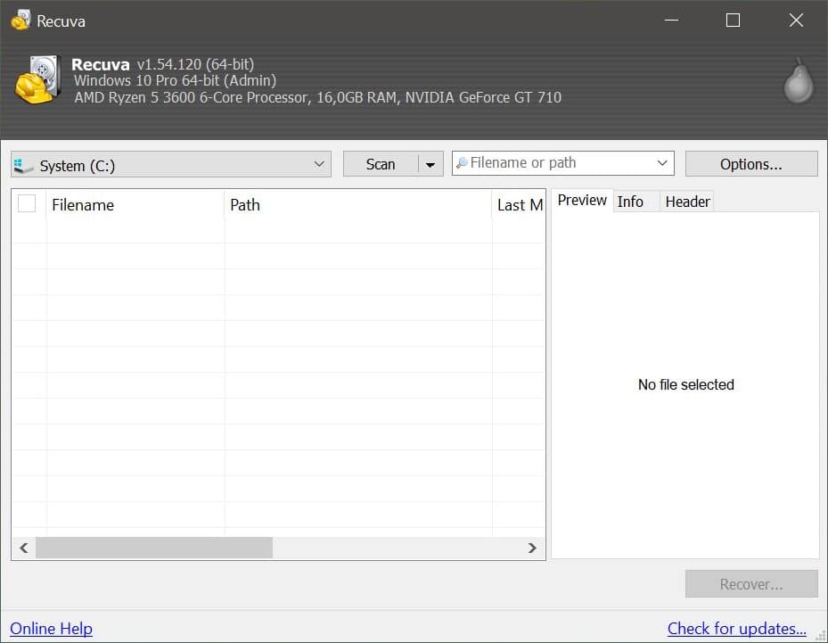This screenshot has width=828, height=643.
Task: Click the Online Help link
Action: point(50,628)
